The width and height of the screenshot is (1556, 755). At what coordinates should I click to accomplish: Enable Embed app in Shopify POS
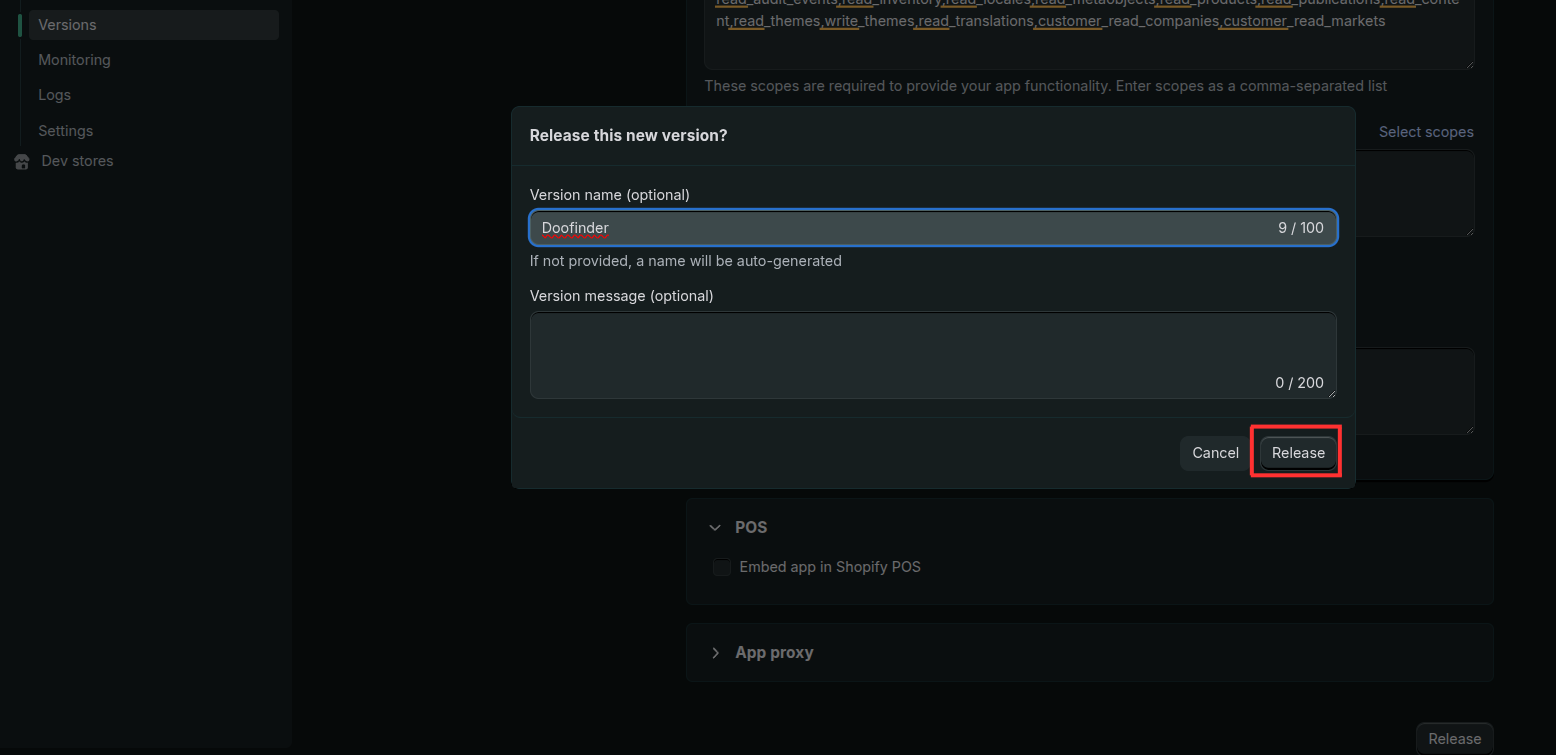tap(721, 567)
